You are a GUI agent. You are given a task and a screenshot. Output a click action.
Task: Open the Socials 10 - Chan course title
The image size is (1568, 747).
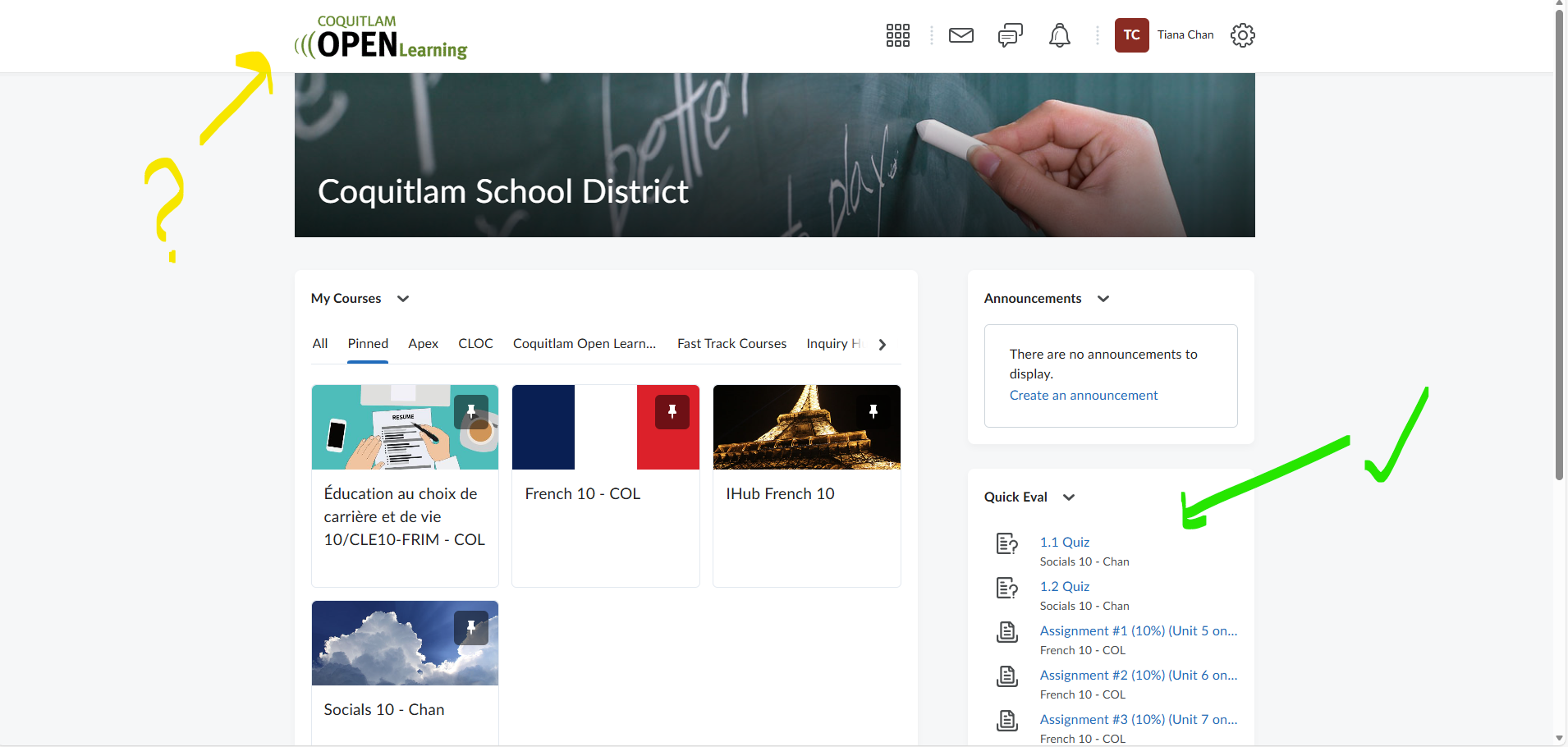[x=384, y=710]
